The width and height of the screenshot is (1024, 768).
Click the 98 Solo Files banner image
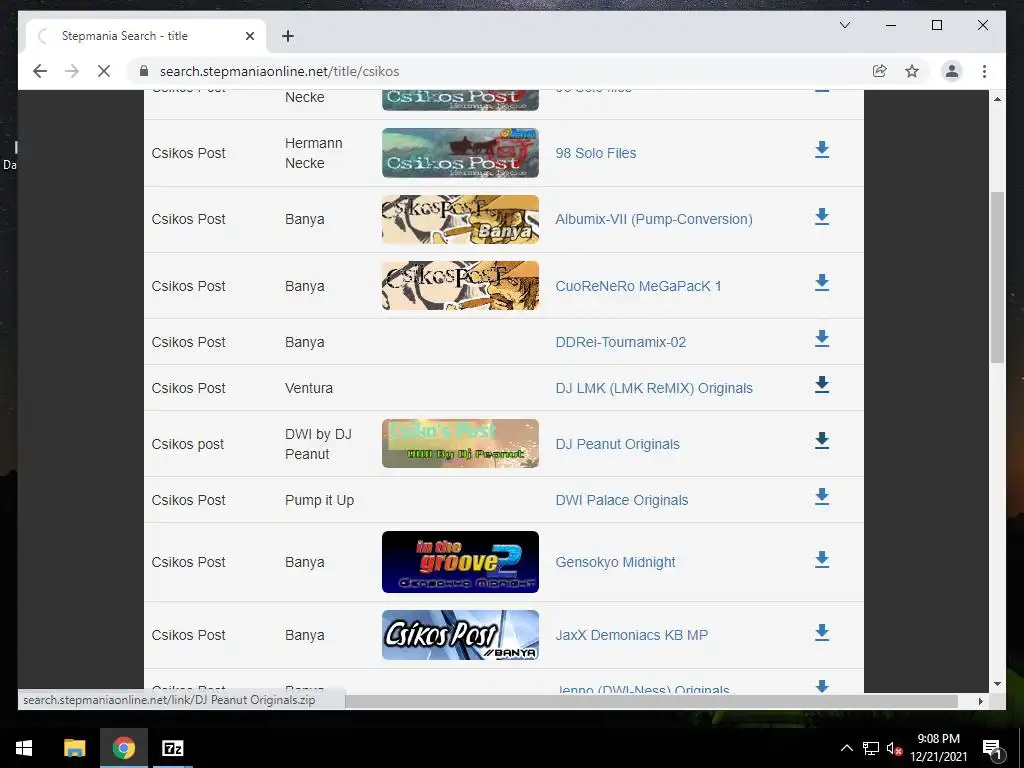460,153
